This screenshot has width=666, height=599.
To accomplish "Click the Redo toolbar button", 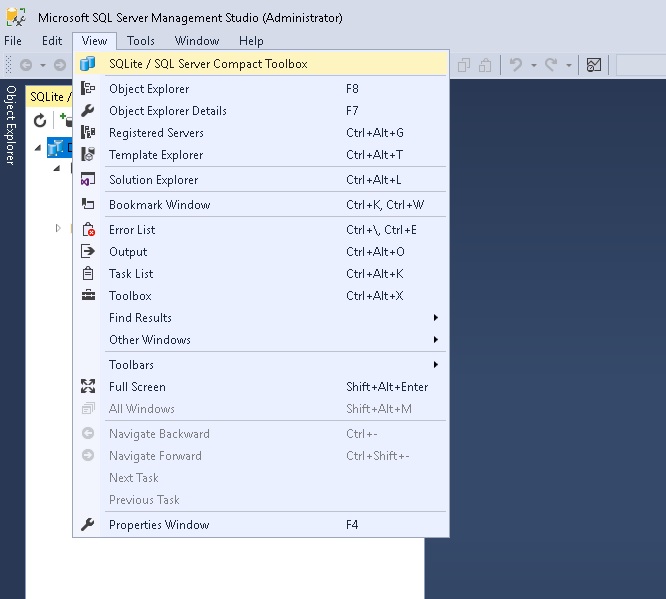I will pos(551,65).
